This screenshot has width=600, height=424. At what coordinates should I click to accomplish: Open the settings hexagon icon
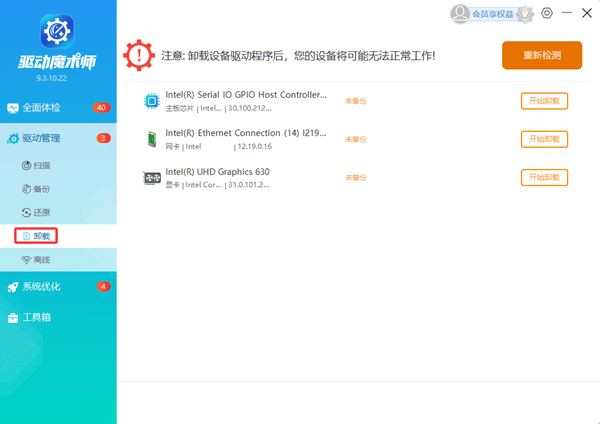(547, 13)
